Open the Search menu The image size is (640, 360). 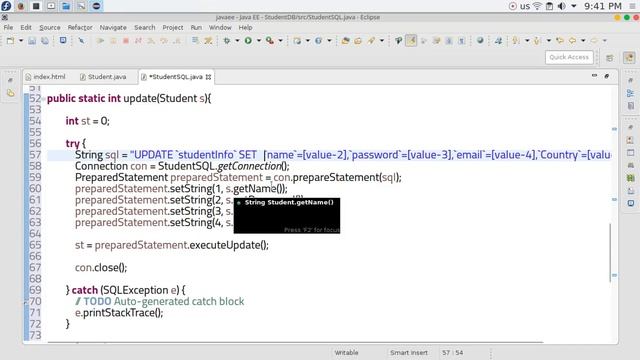(144, 27)
